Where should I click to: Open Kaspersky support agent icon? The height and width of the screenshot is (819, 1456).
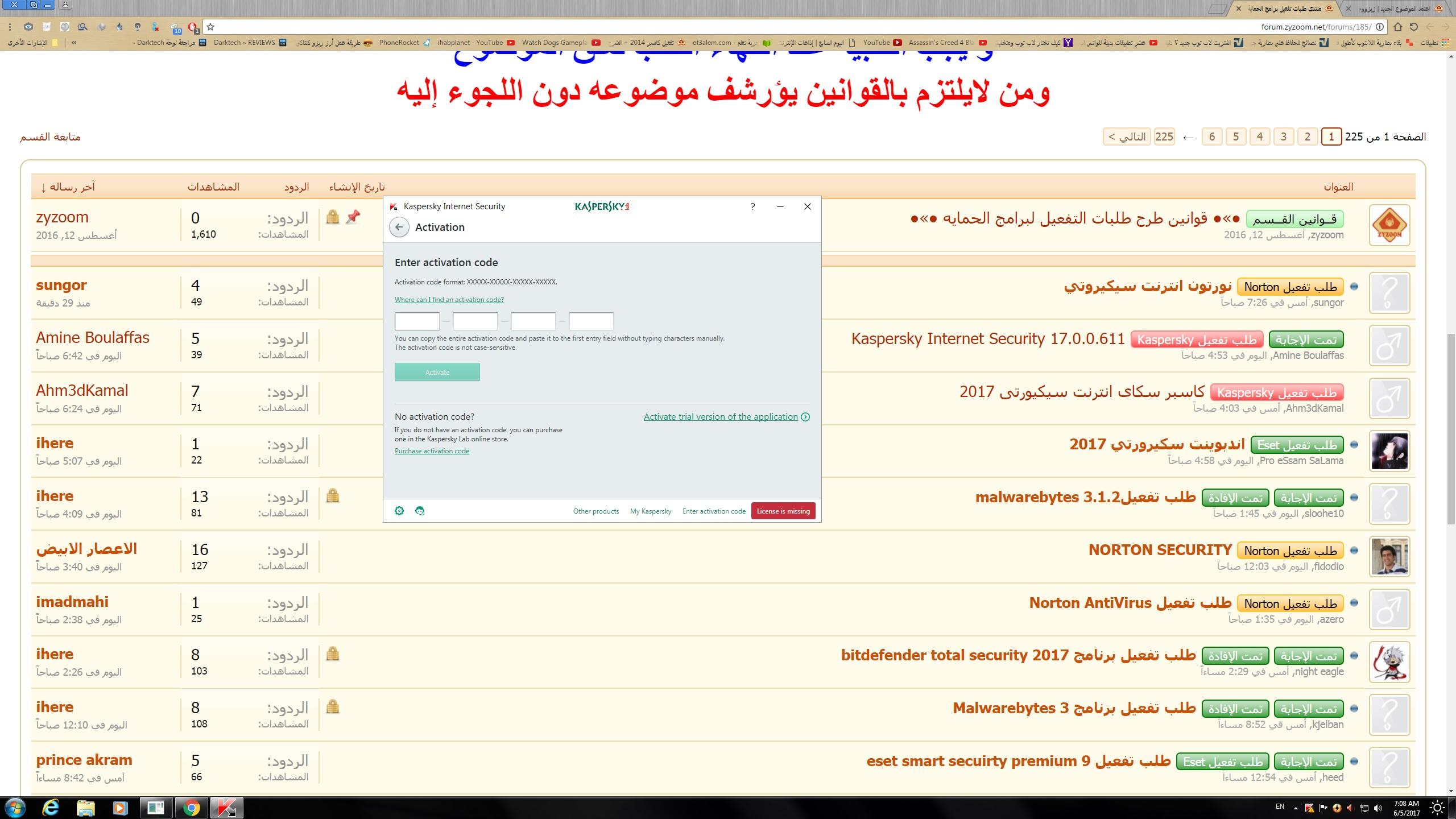tap(420, 511)
